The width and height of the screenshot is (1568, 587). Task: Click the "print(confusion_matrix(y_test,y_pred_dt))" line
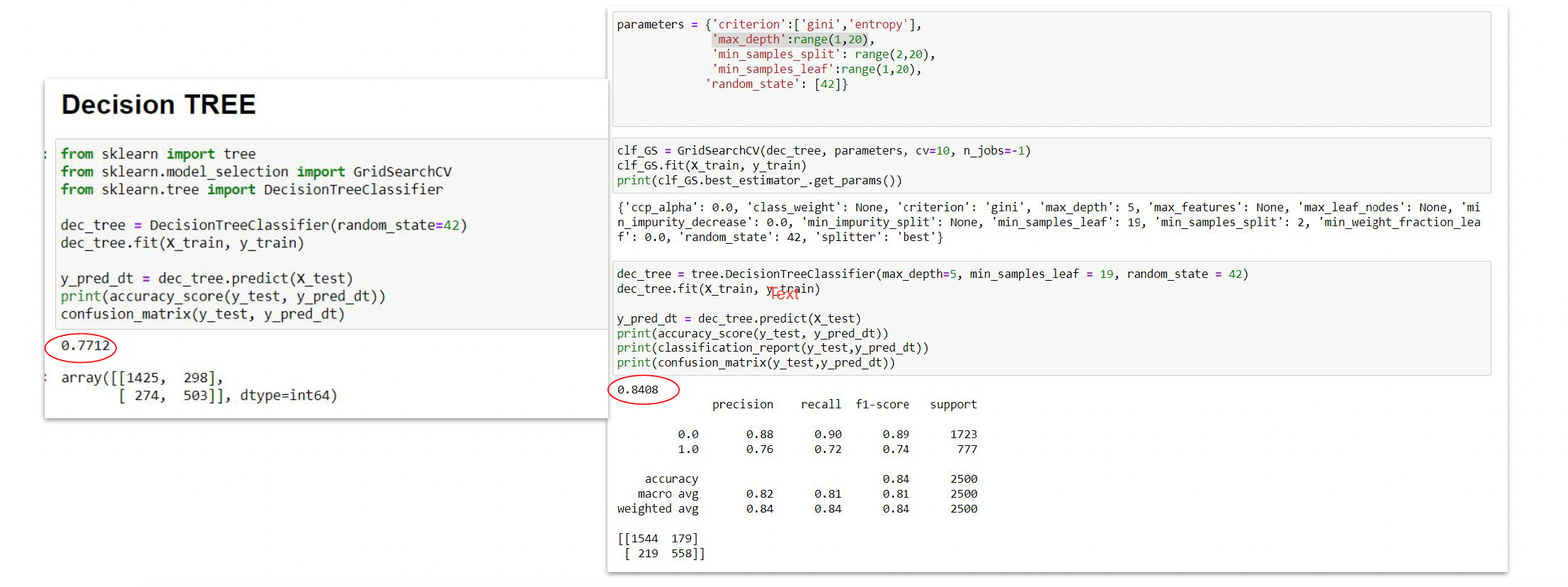click(756, 363)
